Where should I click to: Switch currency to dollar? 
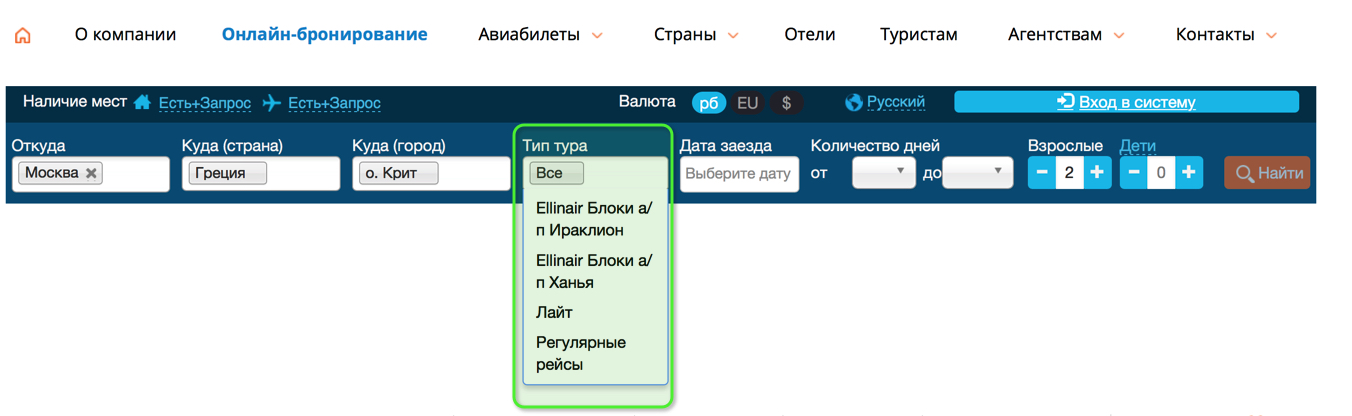pyautogui.click(x=786, y=103)
